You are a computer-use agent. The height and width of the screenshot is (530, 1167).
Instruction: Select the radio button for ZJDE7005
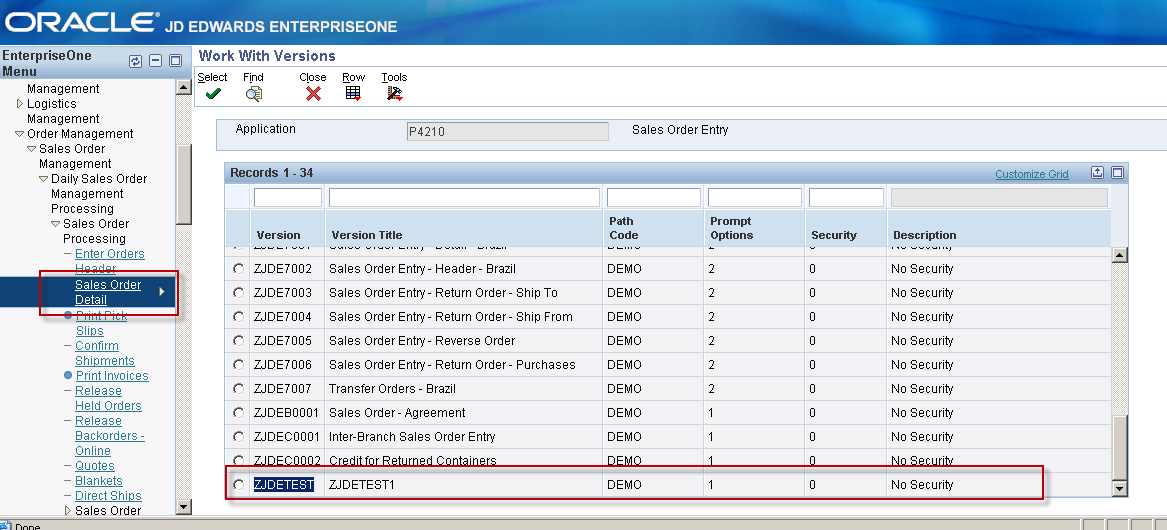point(238,340)
